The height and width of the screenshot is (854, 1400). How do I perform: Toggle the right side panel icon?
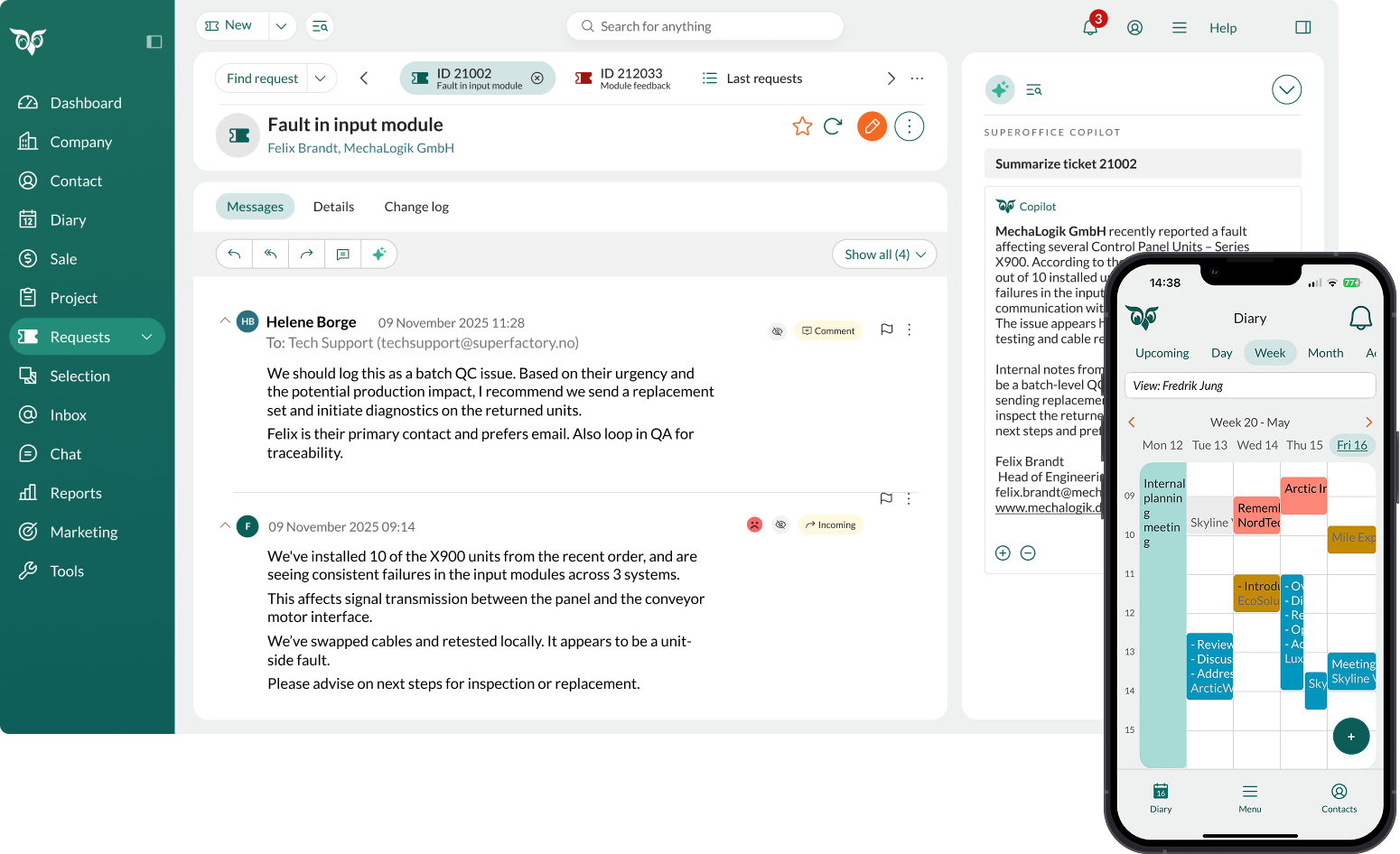pyautogui.click(x=1302, y=27)
